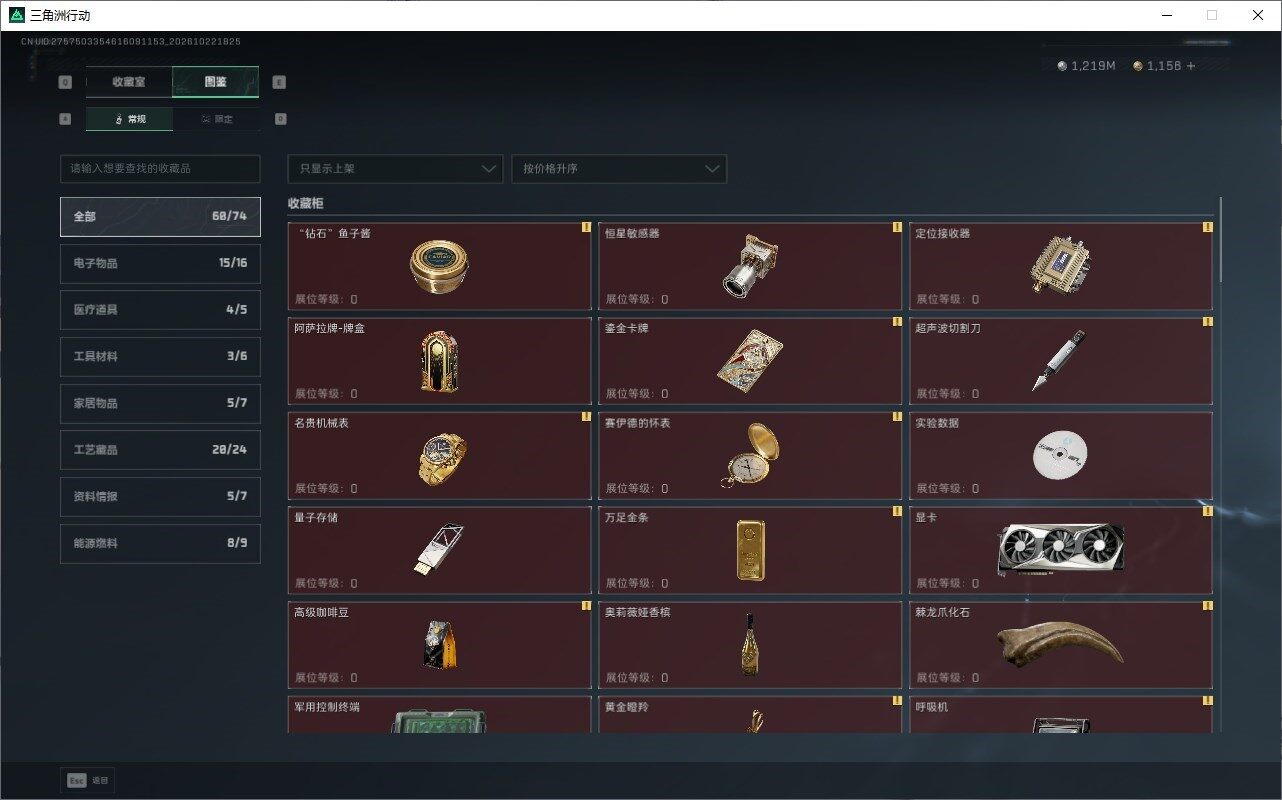Switch to the 限定 sub-tab

216,119
